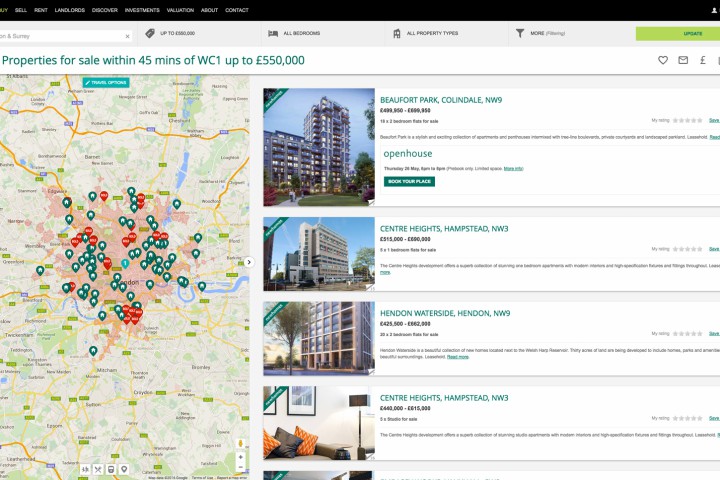The height and width of the screenshot is (480, 720).
Task: Rate Centre Heights 1 bedroom listing stars
Action: [687, 249]
